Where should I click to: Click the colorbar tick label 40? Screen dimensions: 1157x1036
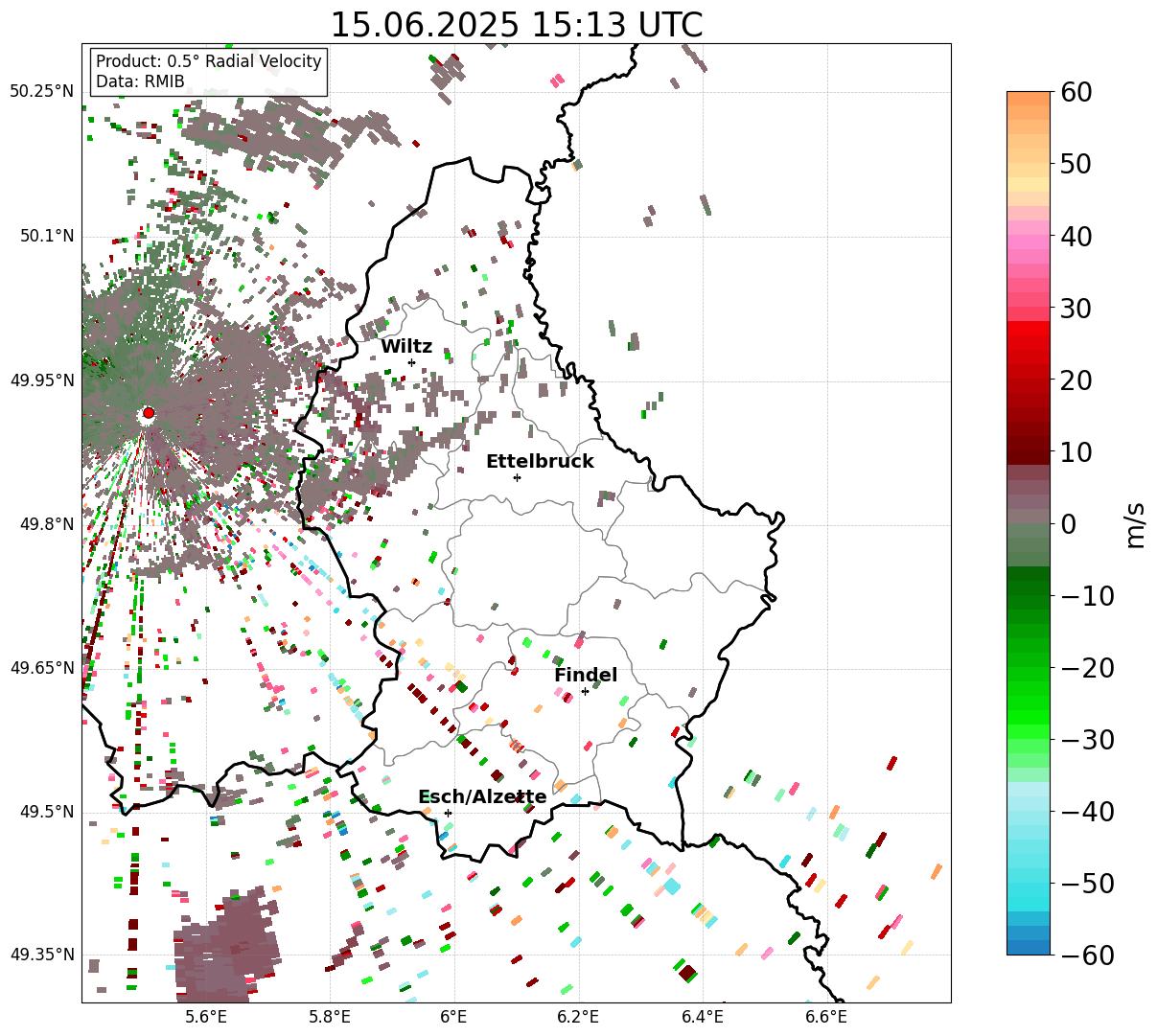pos(1075,236)
